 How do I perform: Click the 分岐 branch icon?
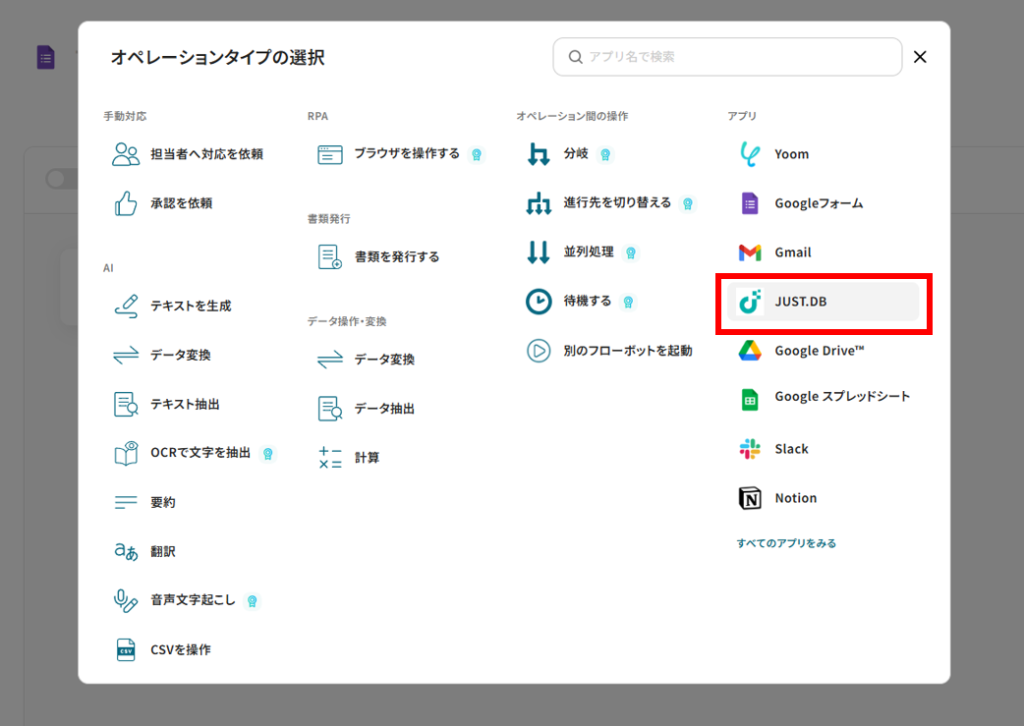pos(539,154)
